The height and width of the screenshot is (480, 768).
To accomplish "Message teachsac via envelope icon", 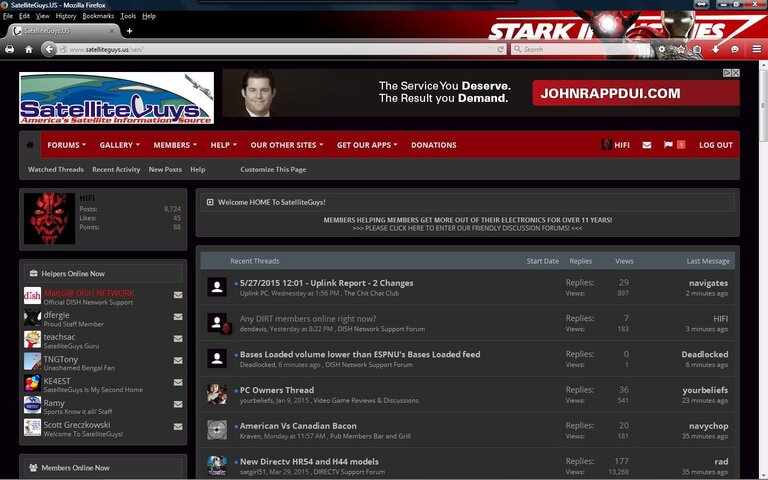I will point(178,338).
